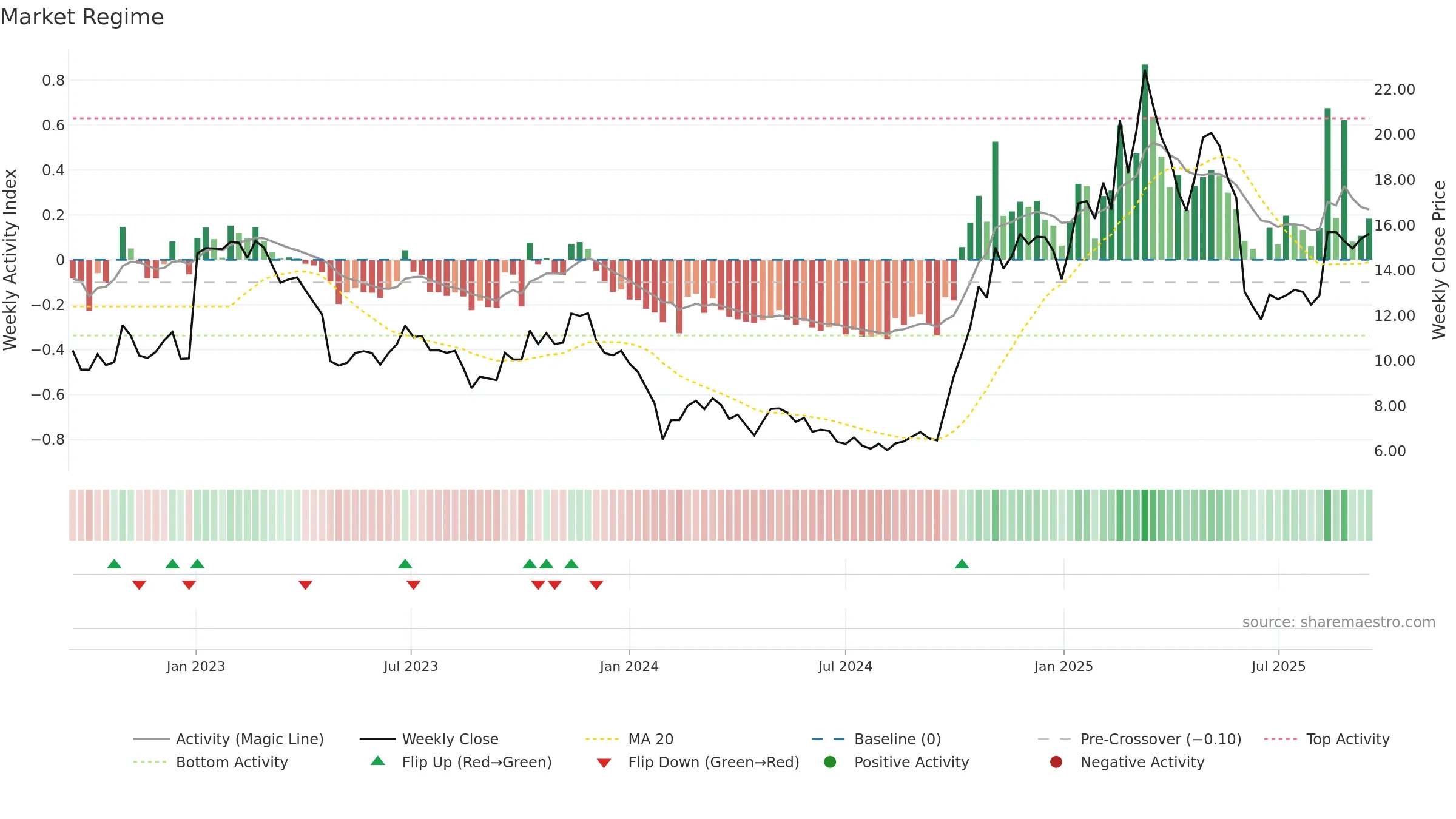Click the last flip down marker before Jan 2024

point(596,585)
